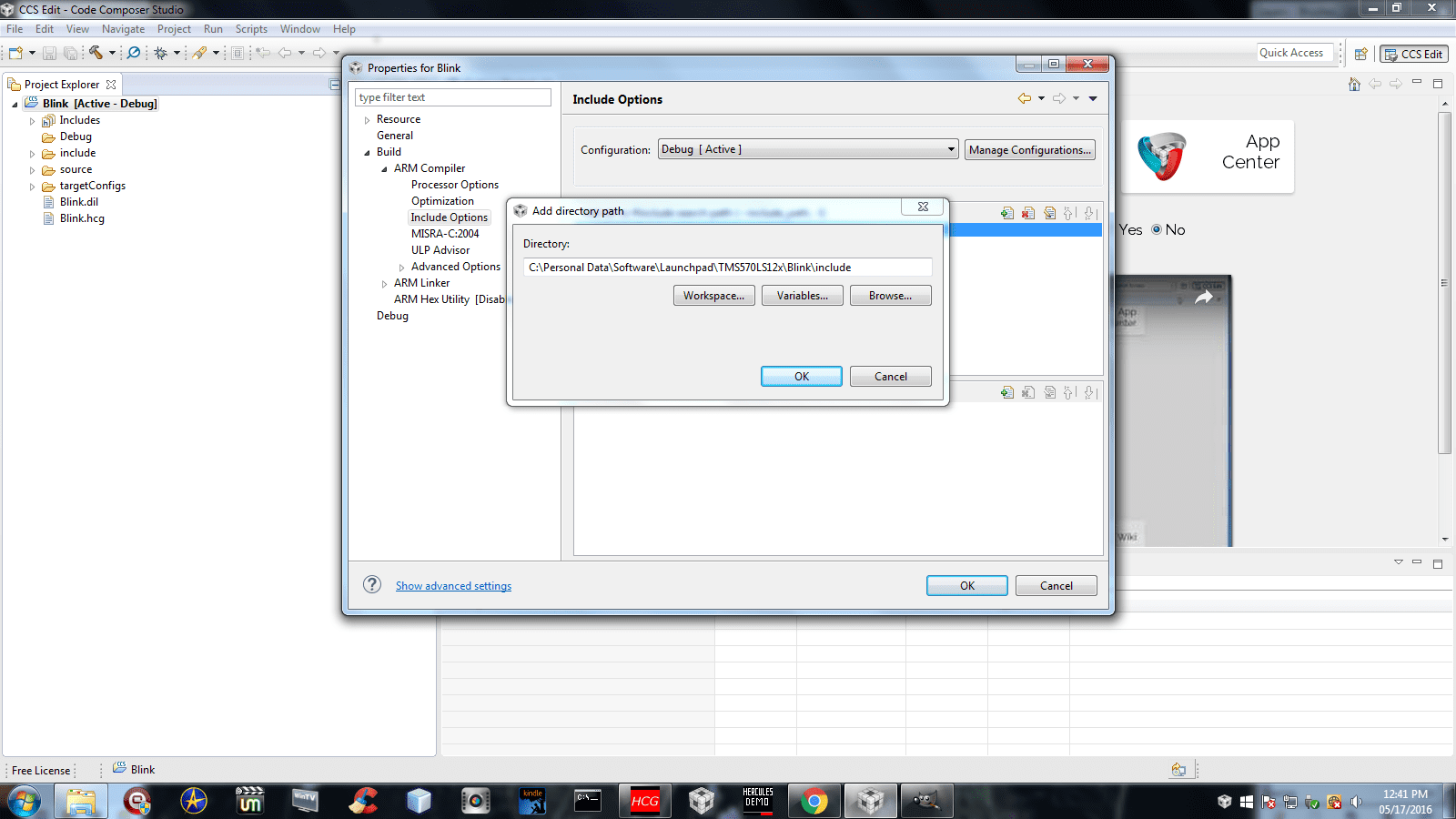This screenshot has width=1456, height=819.
Task: Open the Project menu
Action: tap(174, 29)
